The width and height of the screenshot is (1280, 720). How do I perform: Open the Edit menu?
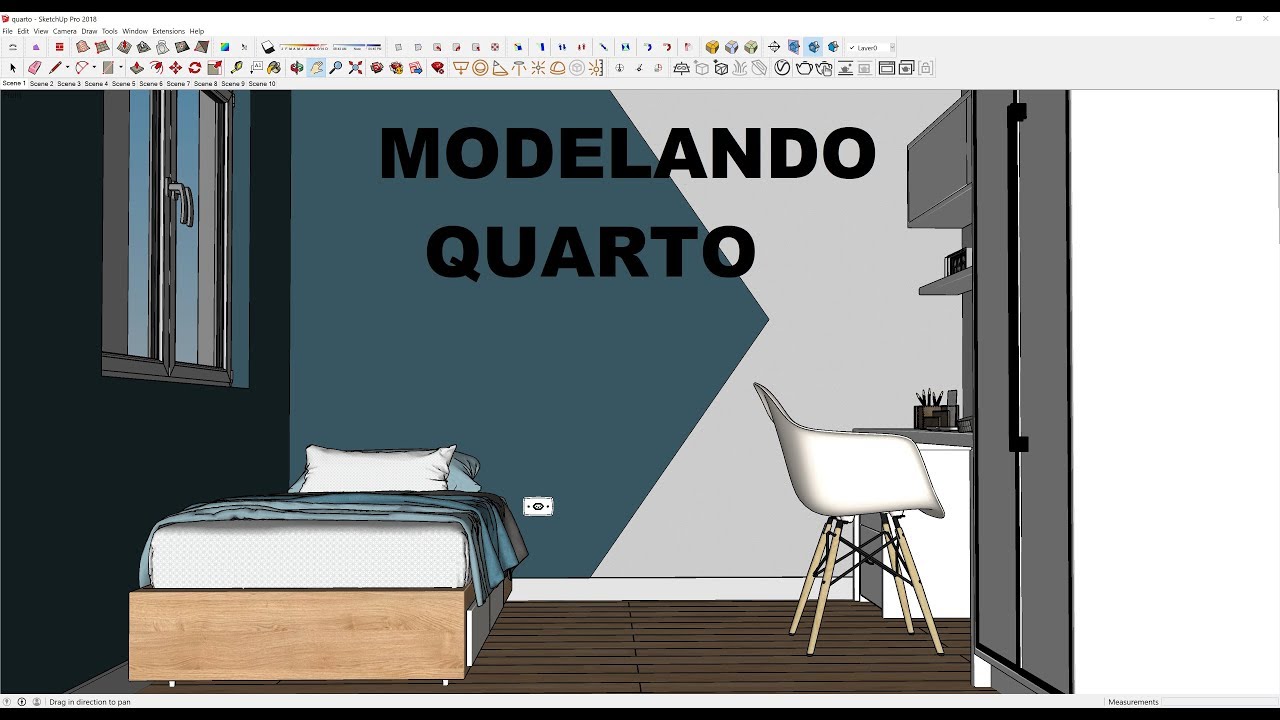pyautogui.click(x=23, y=31)
